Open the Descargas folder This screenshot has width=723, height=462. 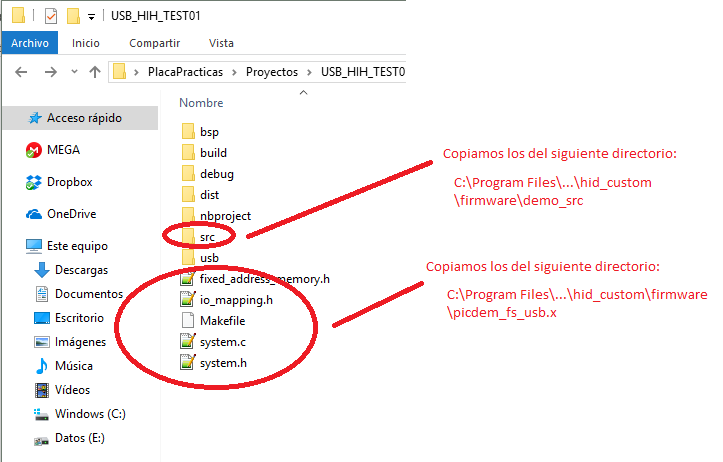pyautogui.click(x=82, y=270)
